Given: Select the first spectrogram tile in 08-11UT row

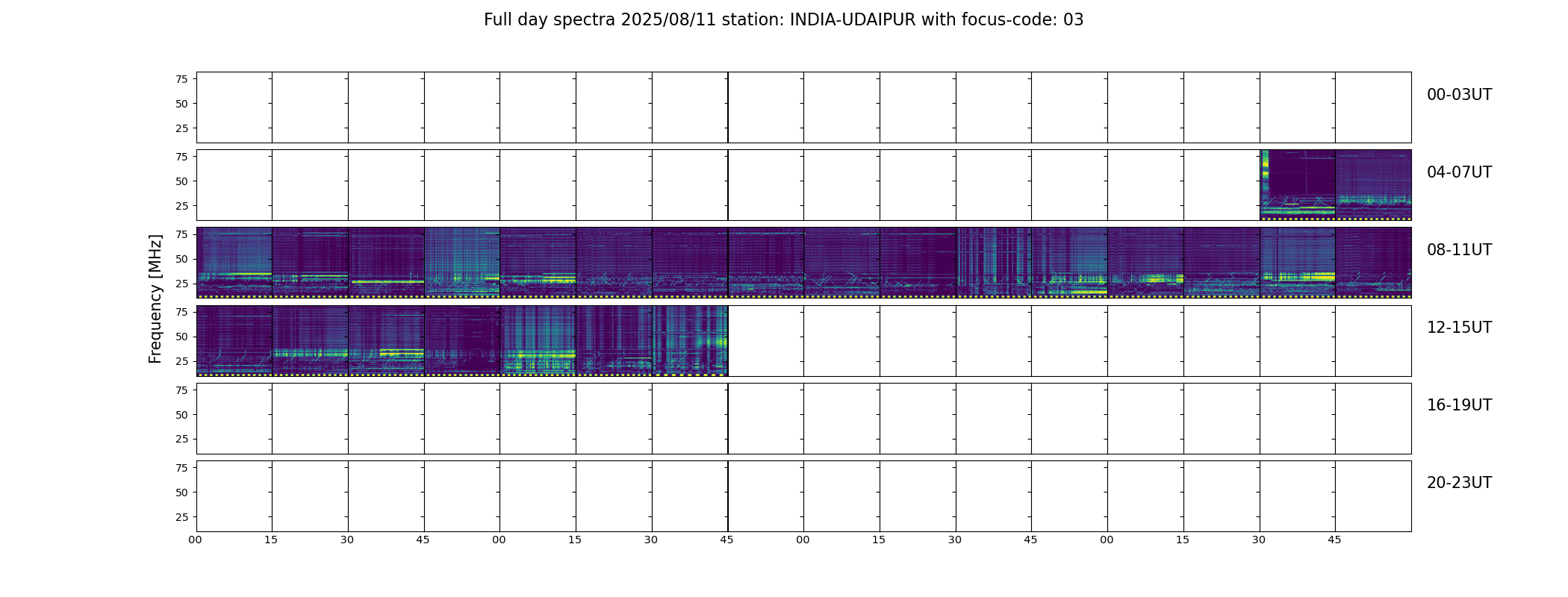Looking at the screenshot, I should [x=234, y=263].
